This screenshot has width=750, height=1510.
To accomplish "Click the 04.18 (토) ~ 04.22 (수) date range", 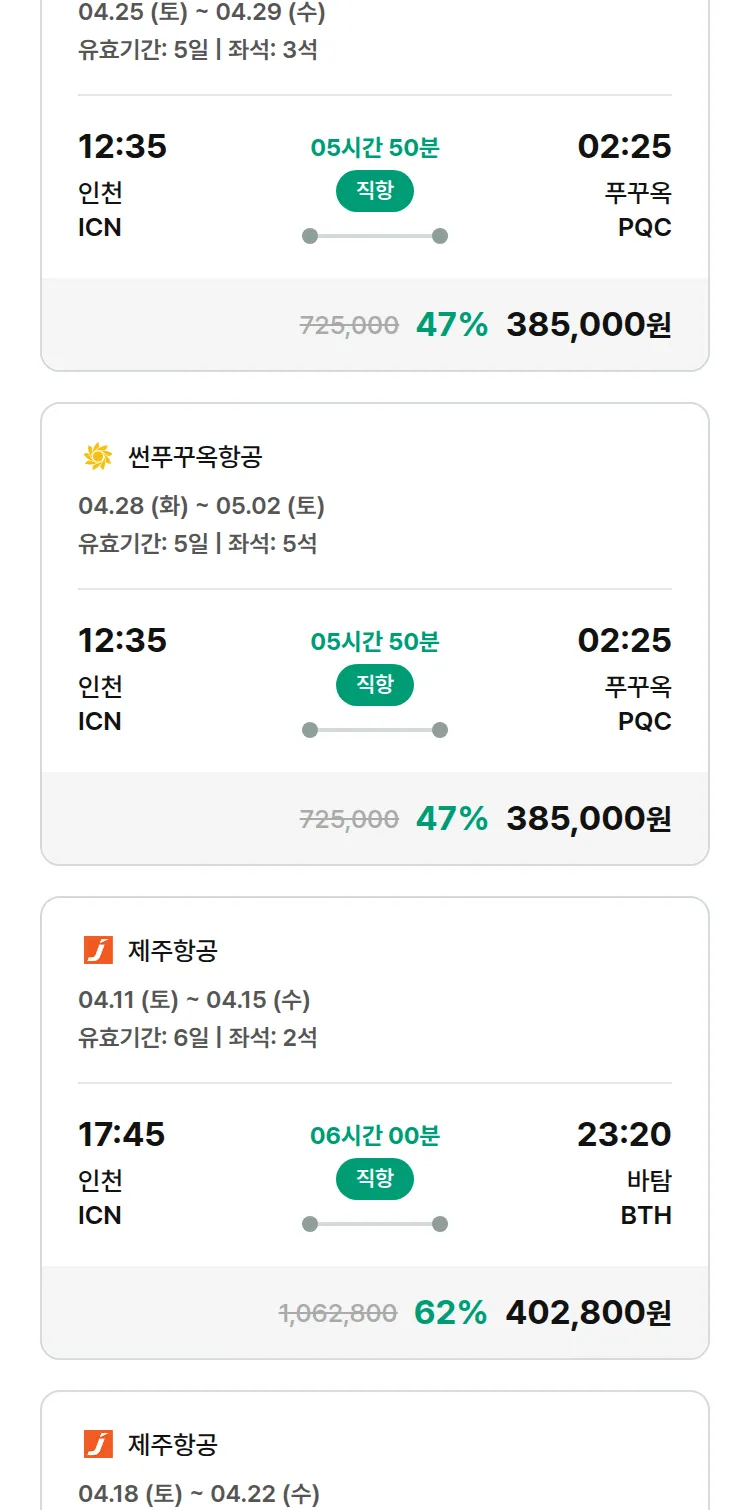I will (x=199, y=1494).
